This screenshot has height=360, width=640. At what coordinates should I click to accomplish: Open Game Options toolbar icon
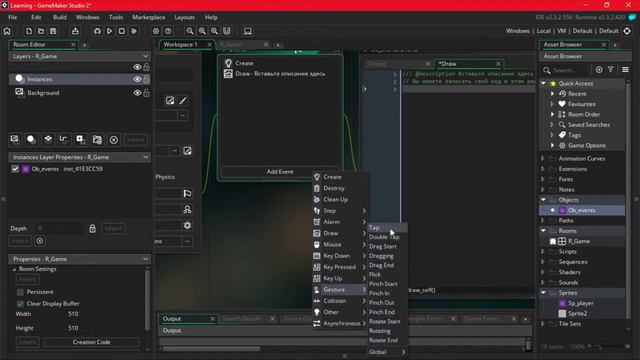156,31
